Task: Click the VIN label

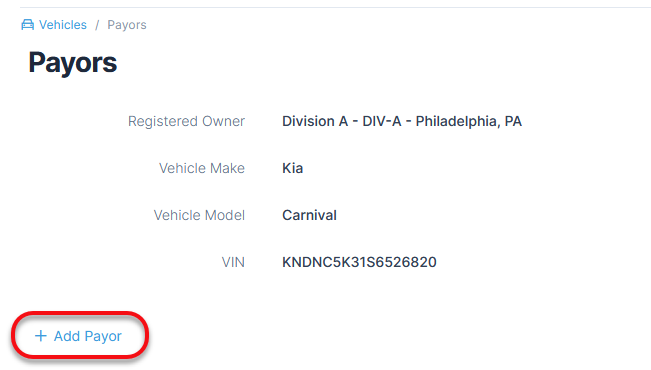Action: point(233,262)
